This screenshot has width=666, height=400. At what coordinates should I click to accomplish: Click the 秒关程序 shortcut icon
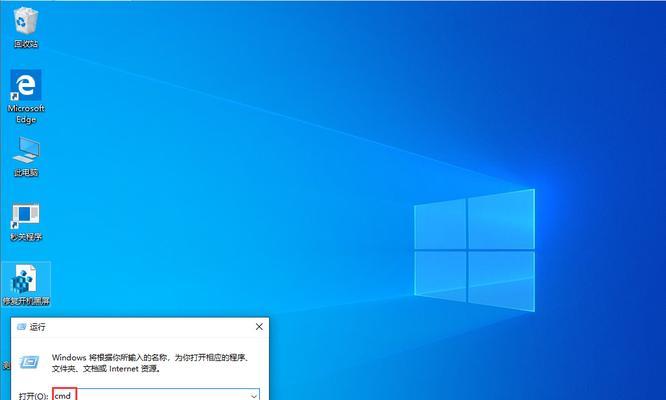click(x=26, y=214)
